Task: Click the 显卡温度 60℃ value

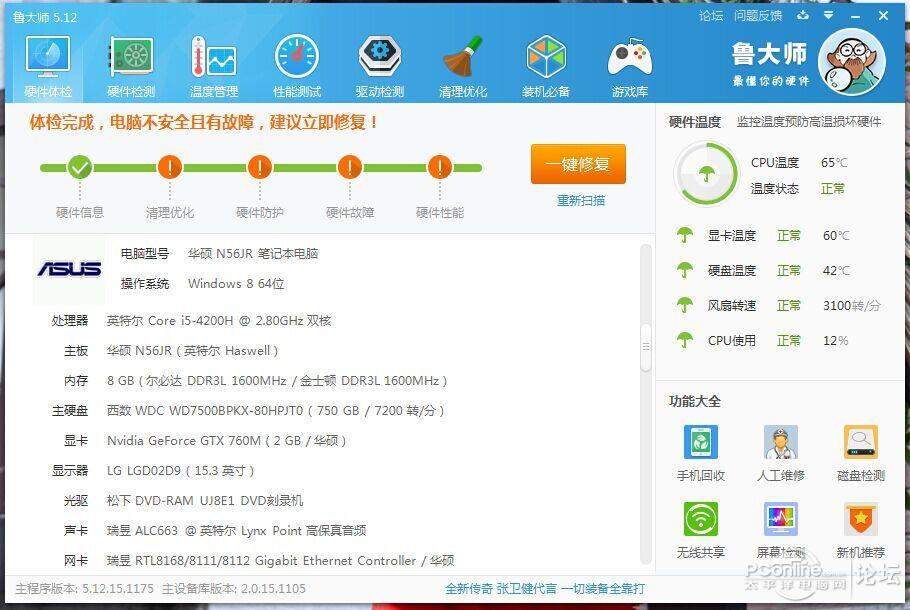Action: coord(836,236)
